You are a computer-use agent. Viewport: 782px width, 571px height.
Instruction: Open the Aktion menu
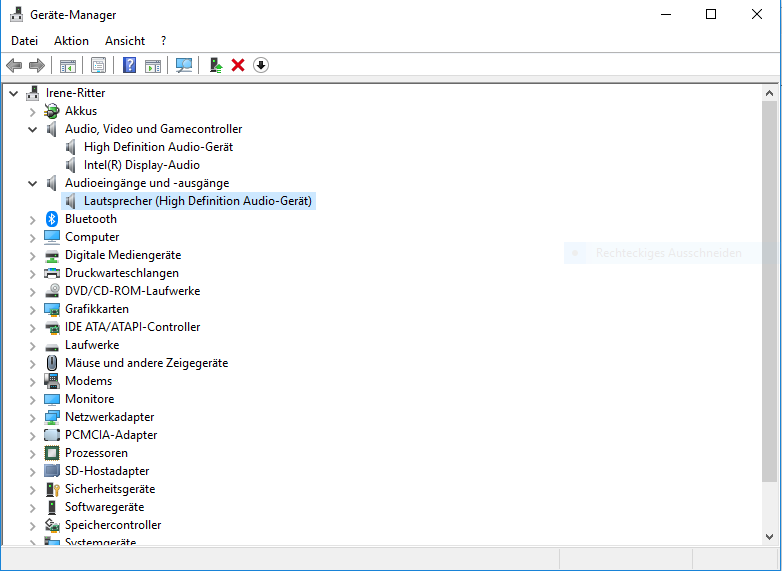(x=71, y=41)
